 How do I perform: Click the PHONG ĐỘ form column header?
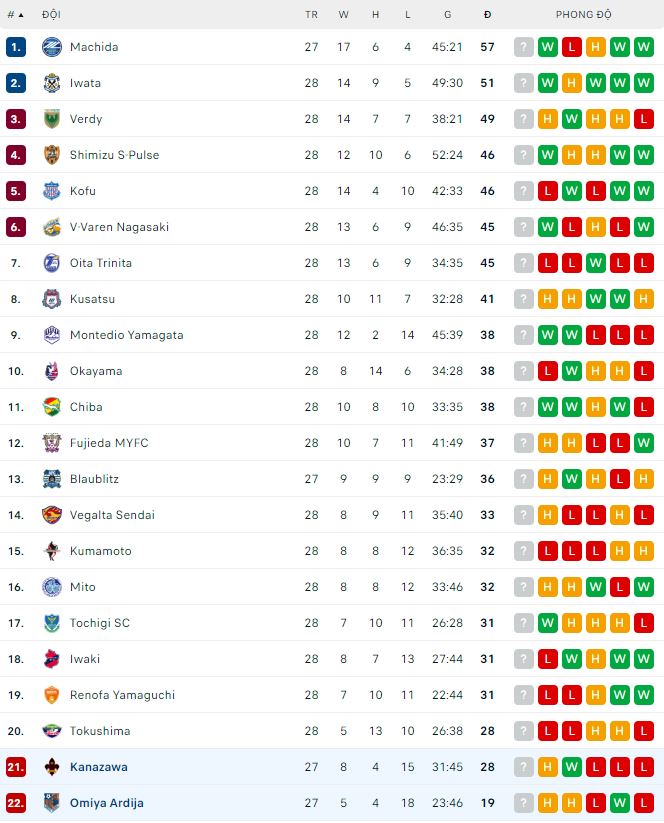tap(583, 15)
